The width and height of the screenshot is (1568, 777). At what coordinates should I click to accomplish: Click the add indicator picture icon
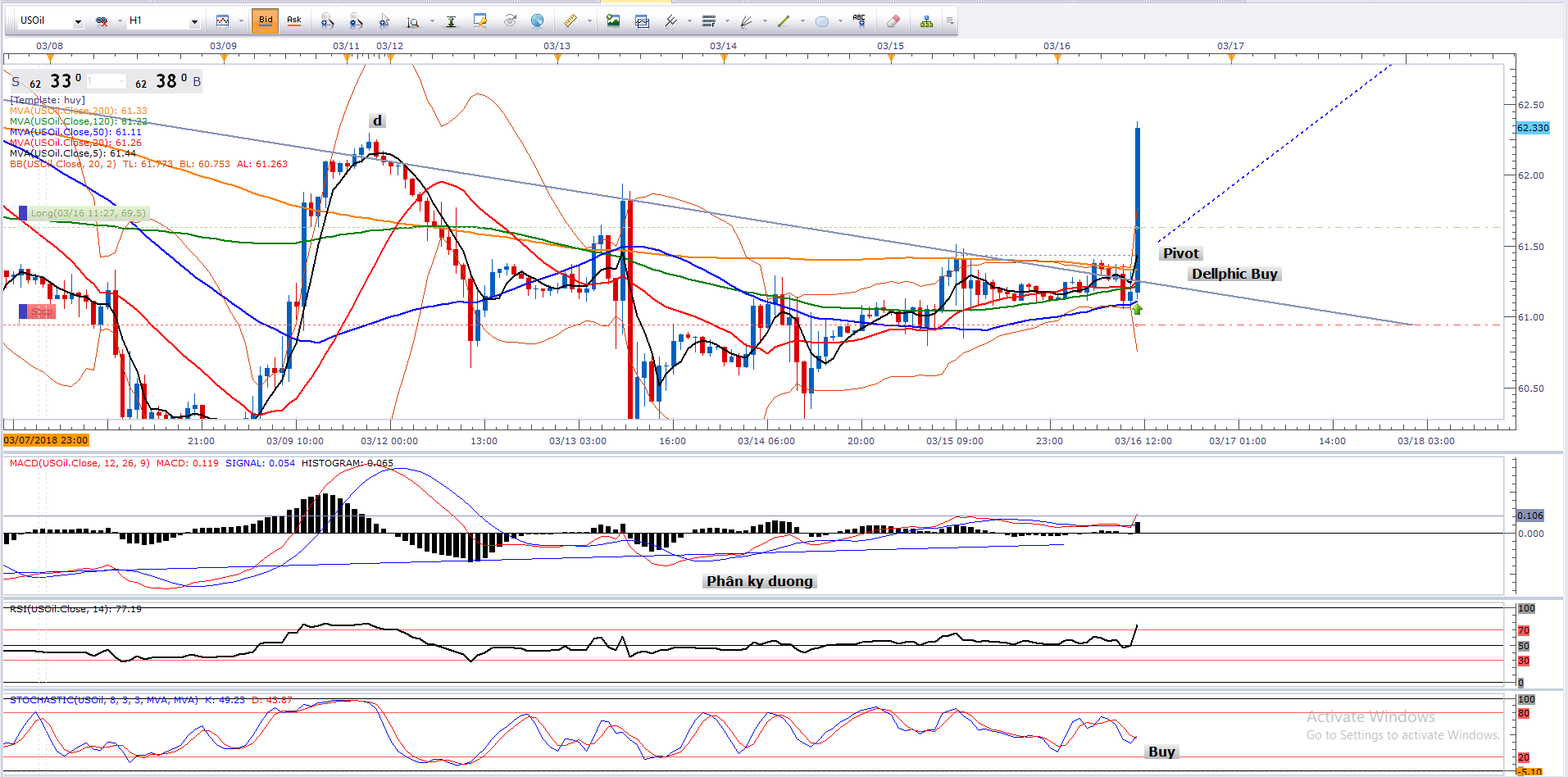tap(613, 21)
